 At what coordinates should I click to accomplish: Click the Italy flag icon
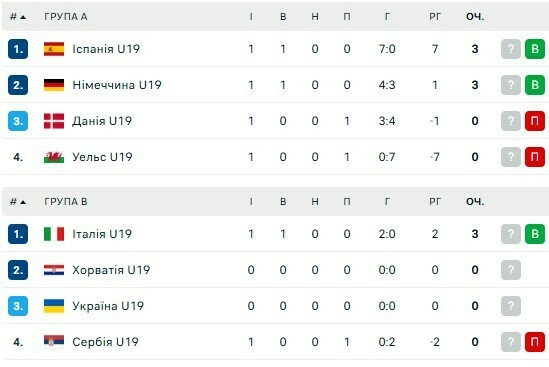coord(54,234)
